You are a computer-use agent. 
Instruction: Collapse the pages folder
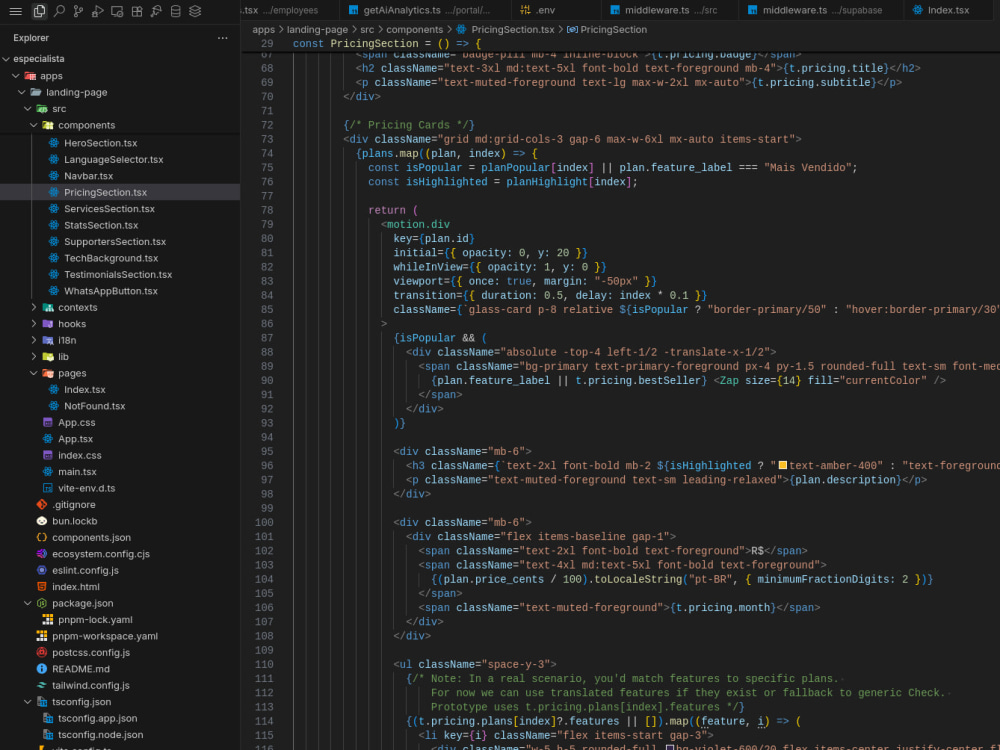click(34, 373)
